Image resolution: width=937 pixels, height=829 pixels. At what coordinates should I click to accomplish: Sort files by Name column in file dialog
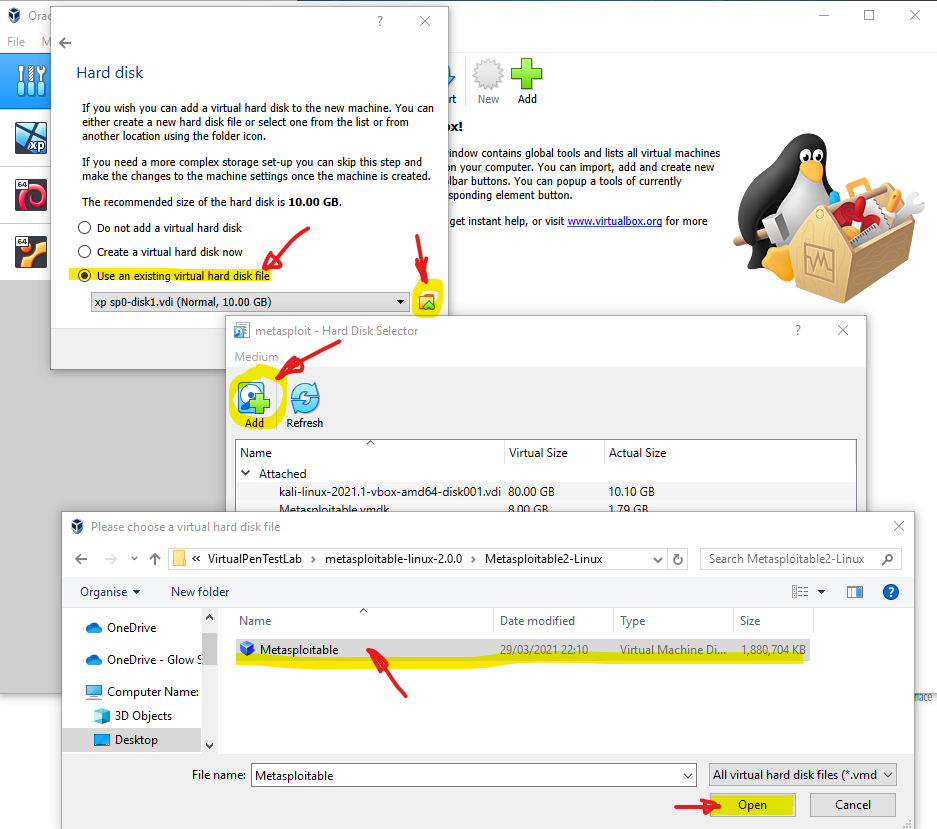click(365, 621)
